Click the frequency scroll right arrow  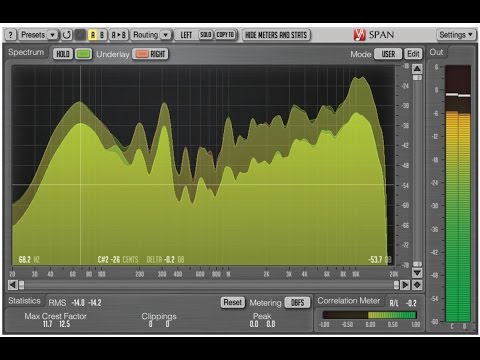405,285
